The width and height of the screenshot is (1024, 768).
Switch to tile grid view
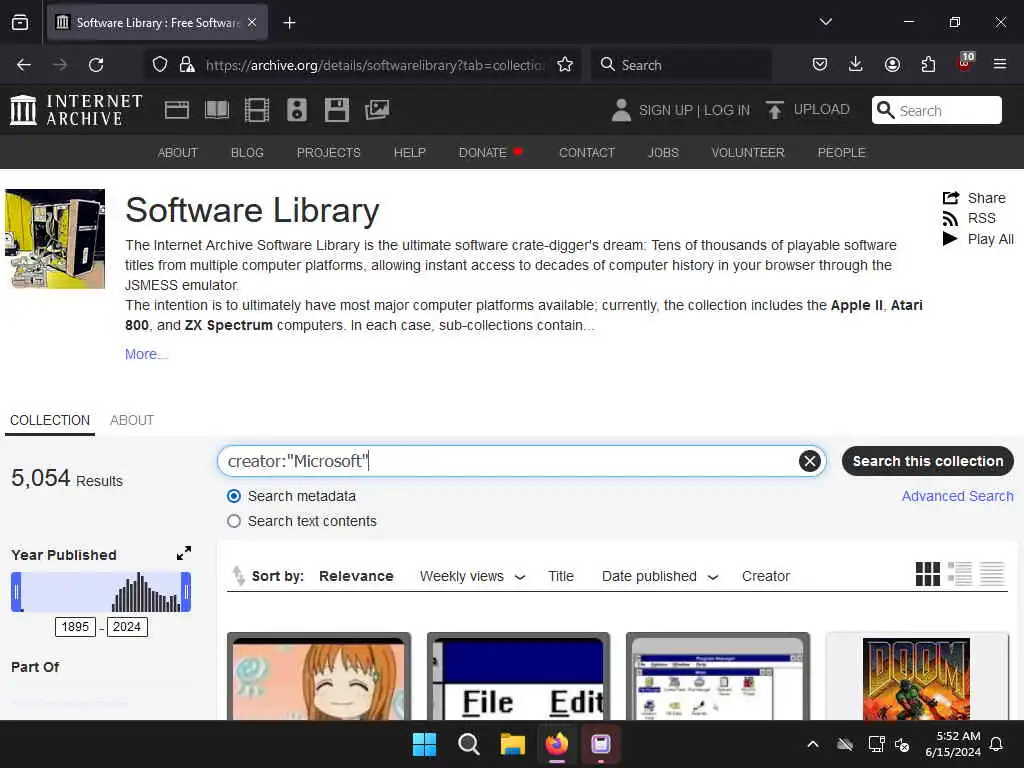click(x=927, y=574)
